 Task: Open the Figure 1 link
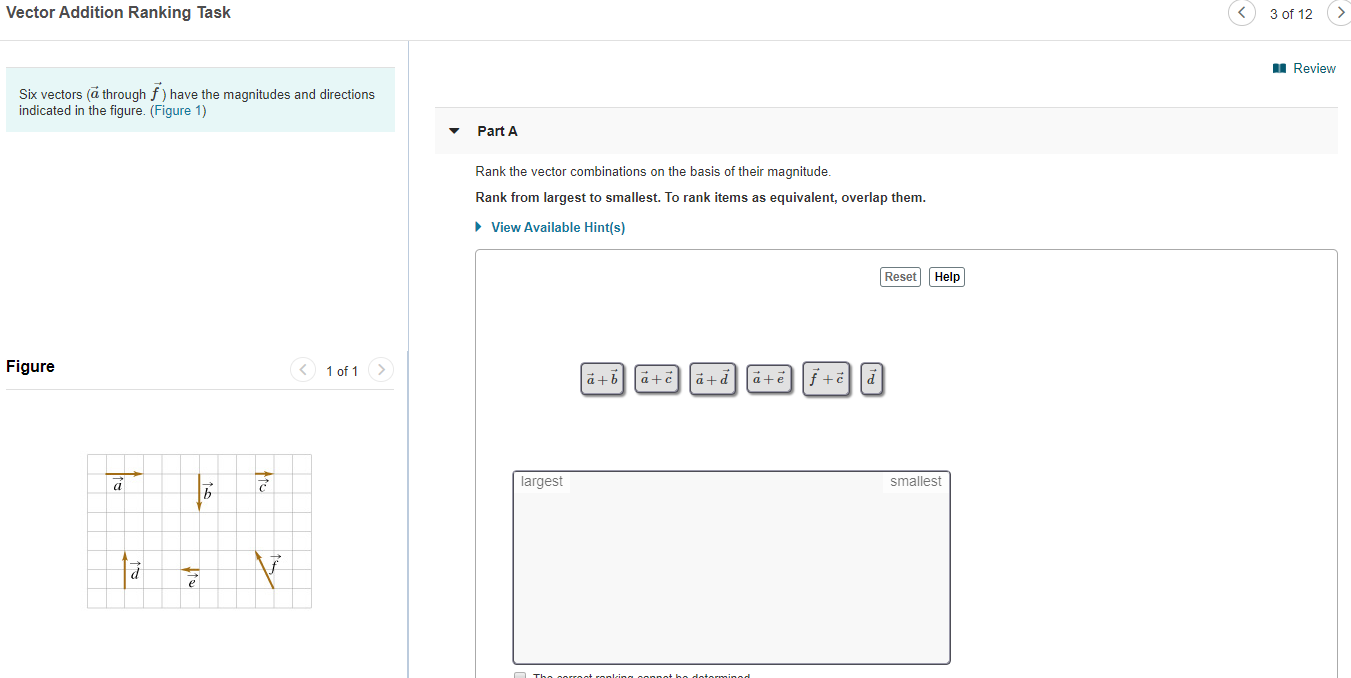(178, 110)
